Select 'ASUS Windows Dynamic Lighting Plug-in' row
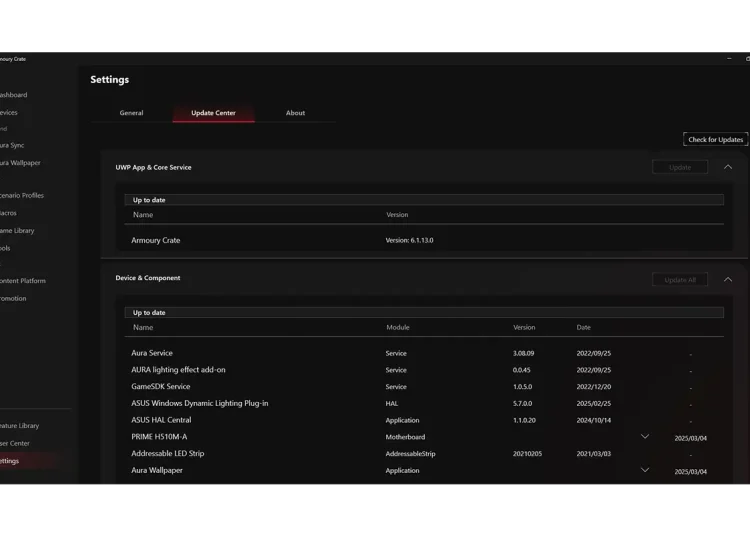This screenshot has width=750, height=536. (424, 403)
